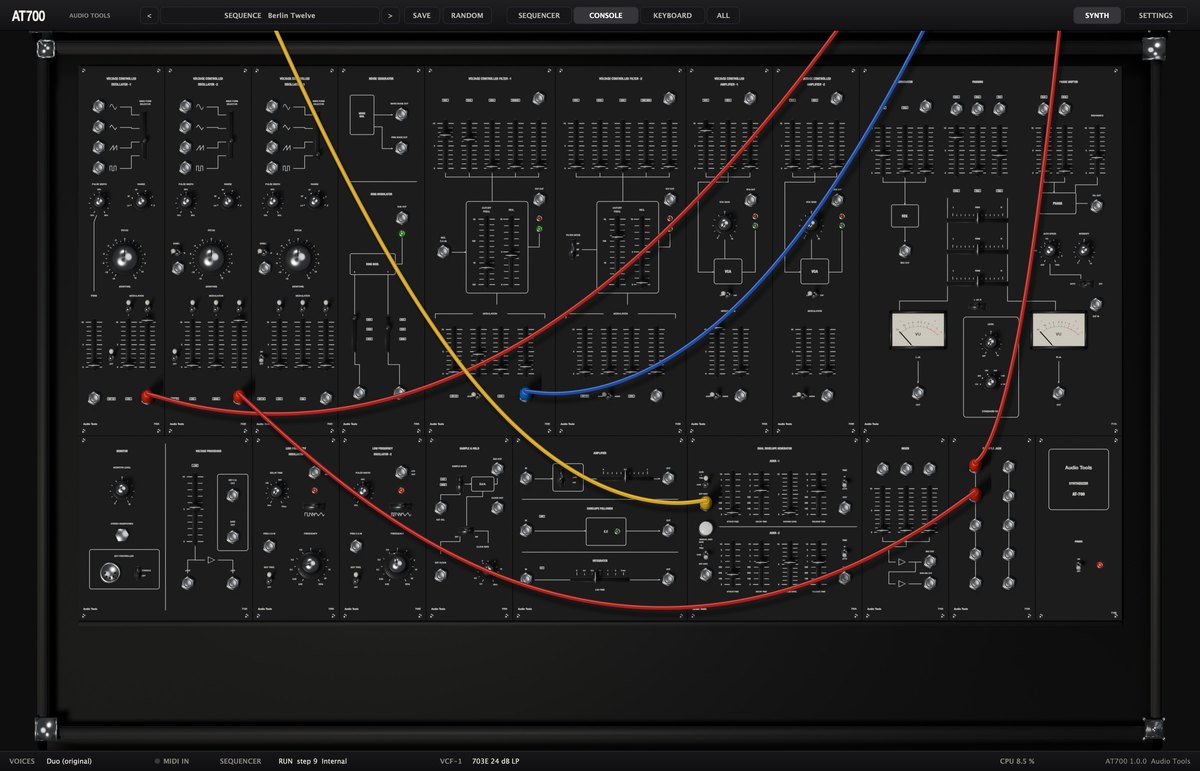1200x771 pixels.
Task: Click the VCO-2 sine wave output jack
Action: 186,108
